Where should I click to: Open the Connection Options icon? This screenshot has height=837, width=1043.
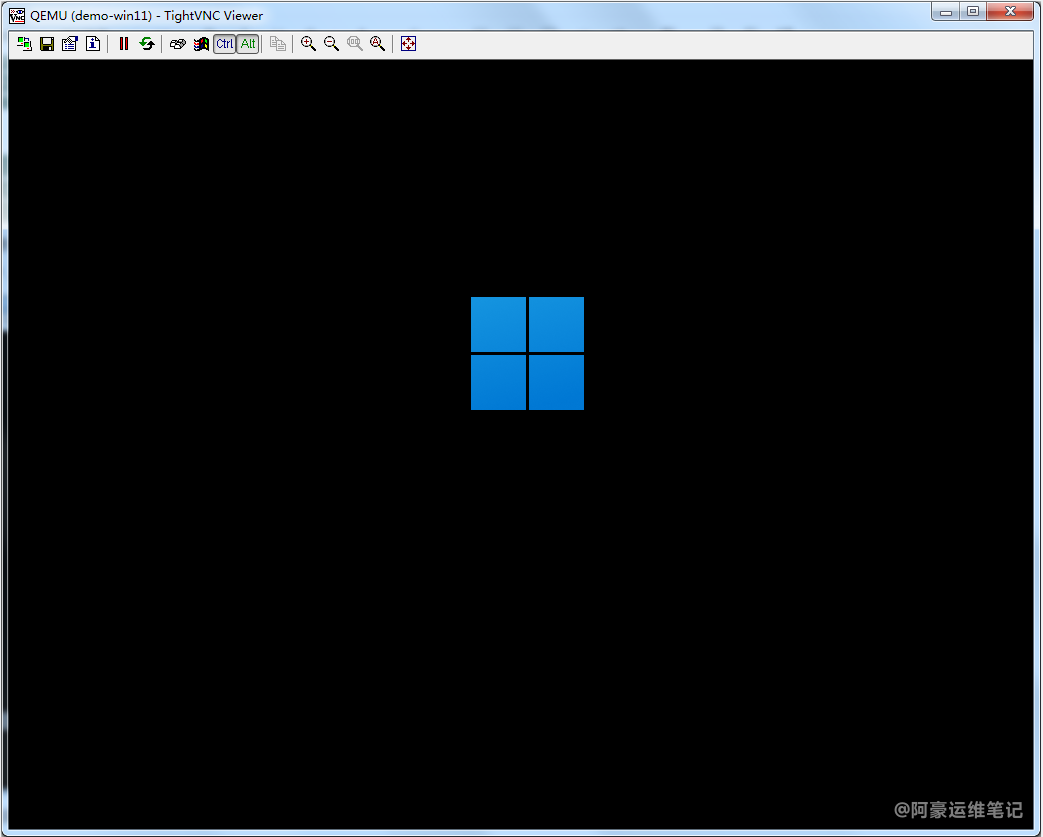70,44
